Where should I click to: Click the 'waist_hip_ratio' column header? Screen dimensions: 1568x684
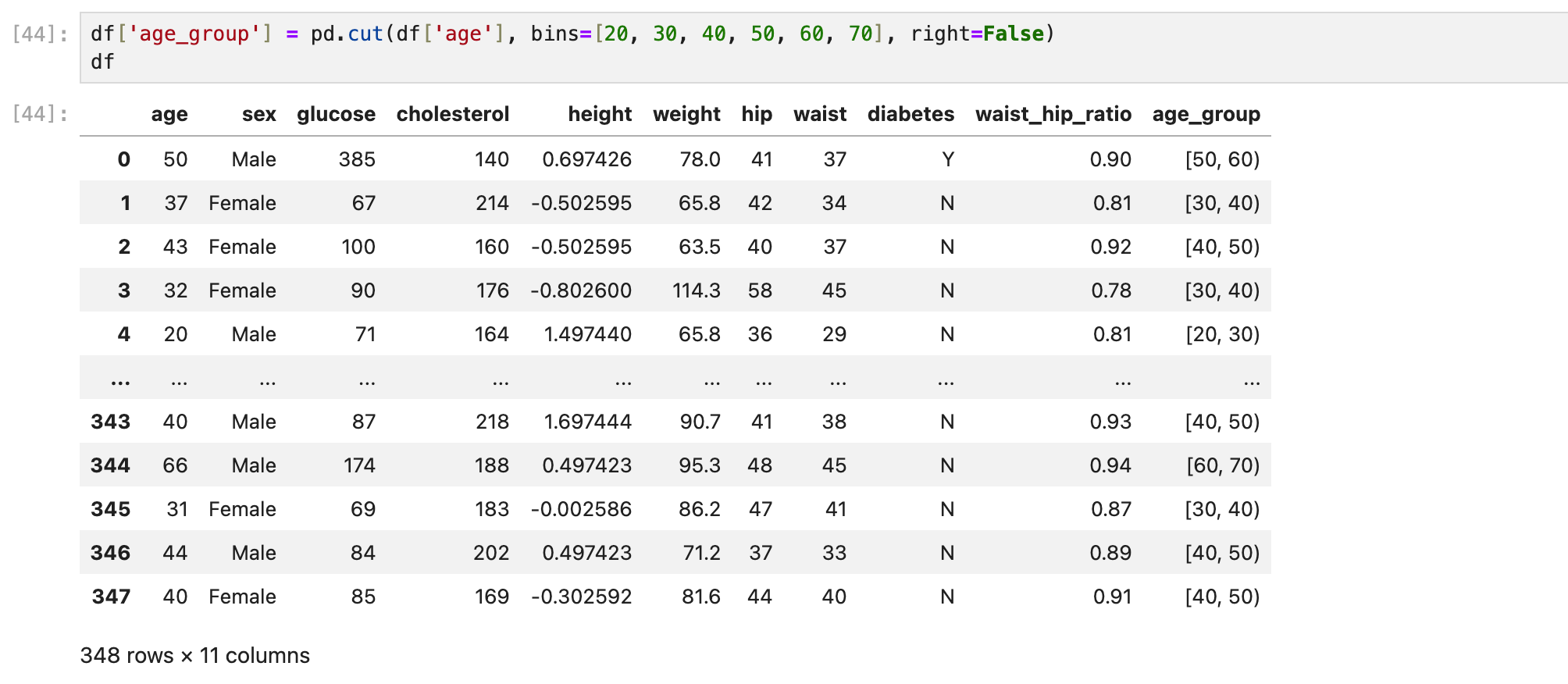pos(1053,114)
